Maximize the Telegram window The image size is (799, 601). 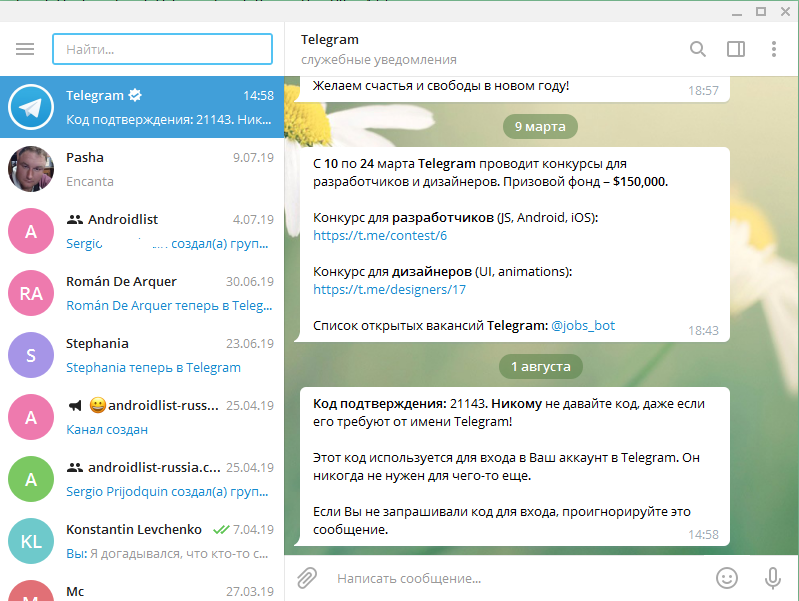(761, 11)
